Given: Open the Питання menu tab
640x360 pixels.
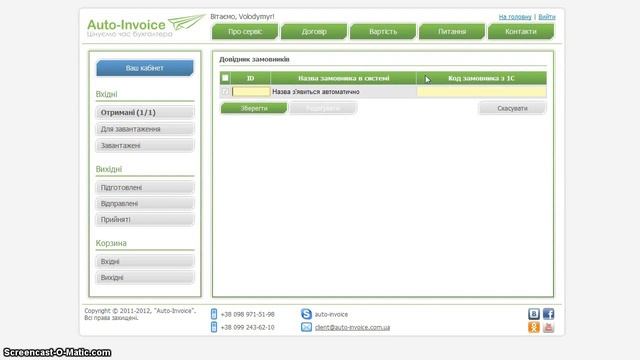Looking at the screenshot, I should 452,31.
